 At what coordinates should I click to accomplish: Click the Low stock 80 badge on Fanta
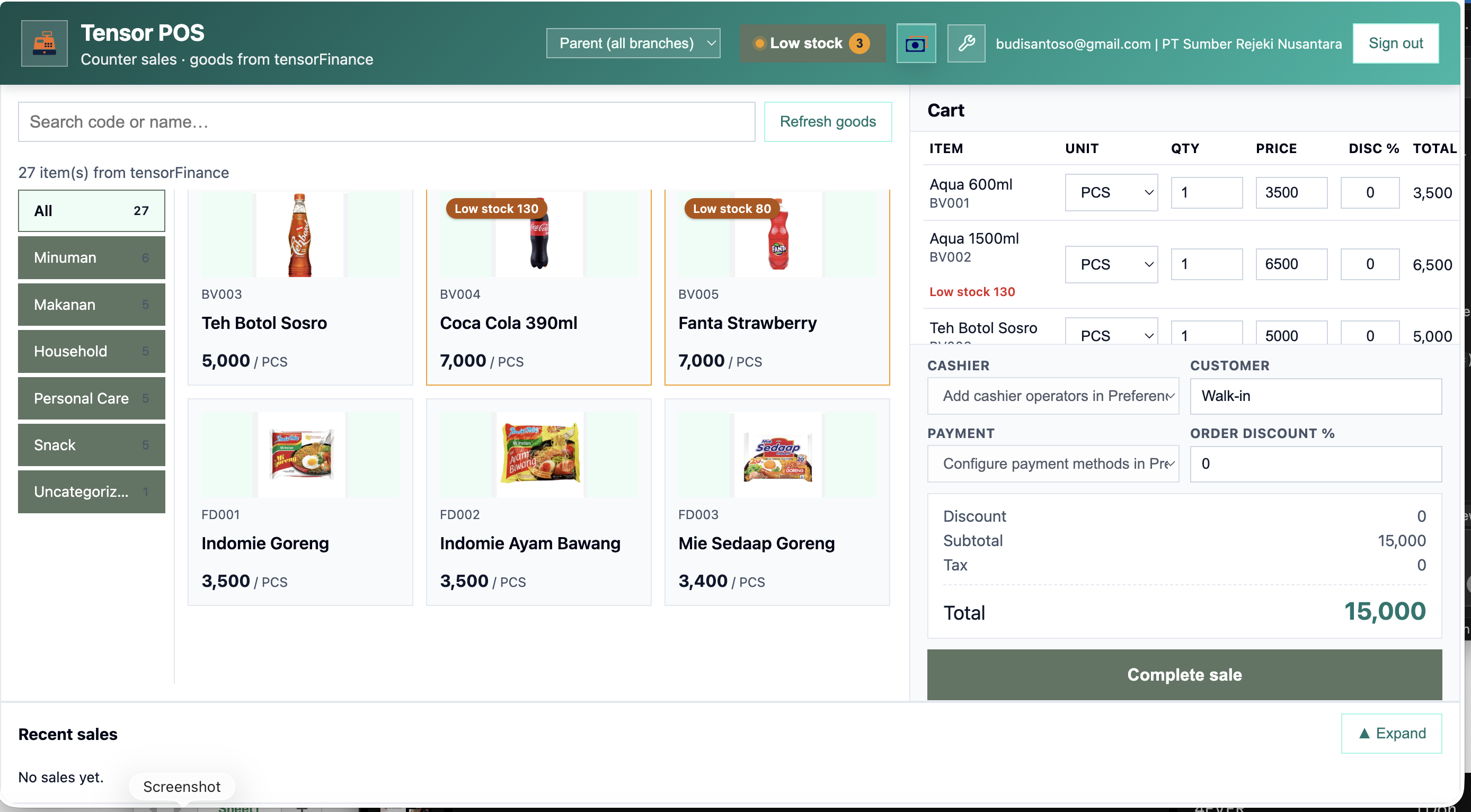tap(731, 209)
